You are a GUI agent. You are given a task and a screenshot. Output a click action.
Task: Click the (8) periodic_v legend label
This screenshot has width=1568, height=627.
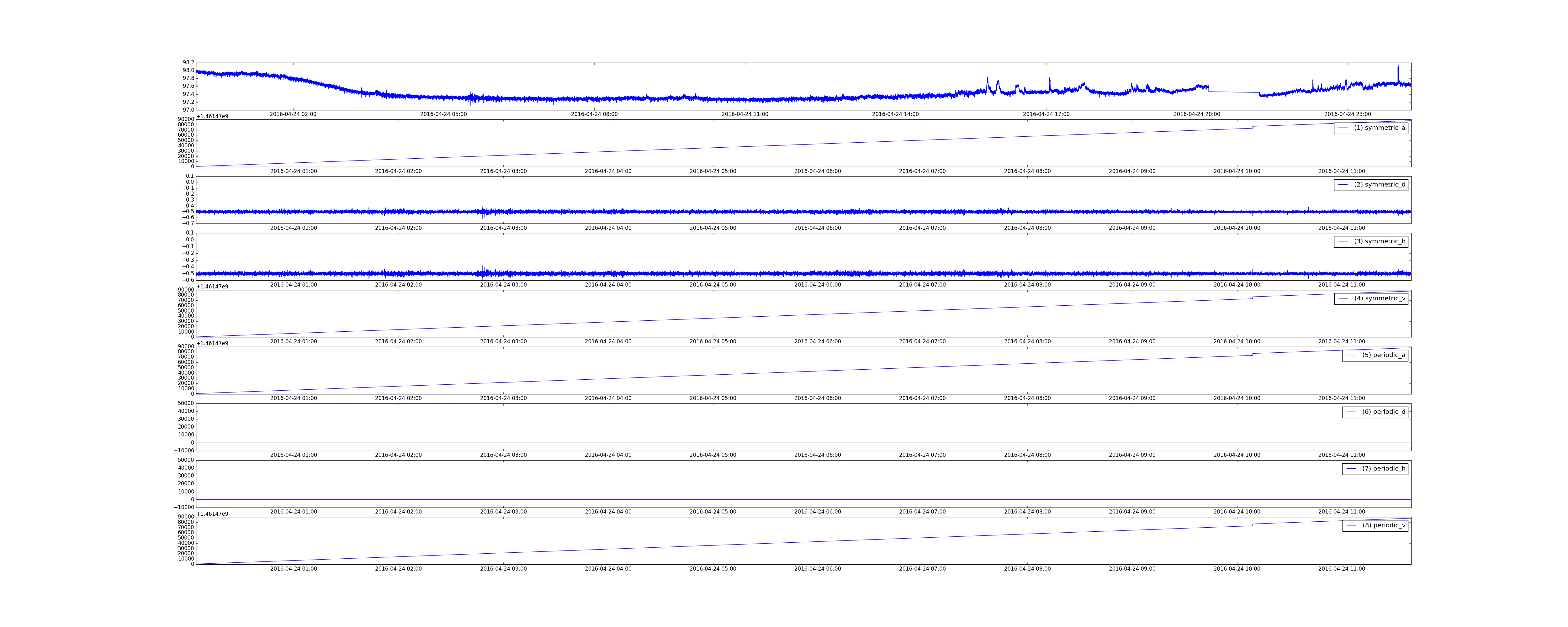(1384, 525)
